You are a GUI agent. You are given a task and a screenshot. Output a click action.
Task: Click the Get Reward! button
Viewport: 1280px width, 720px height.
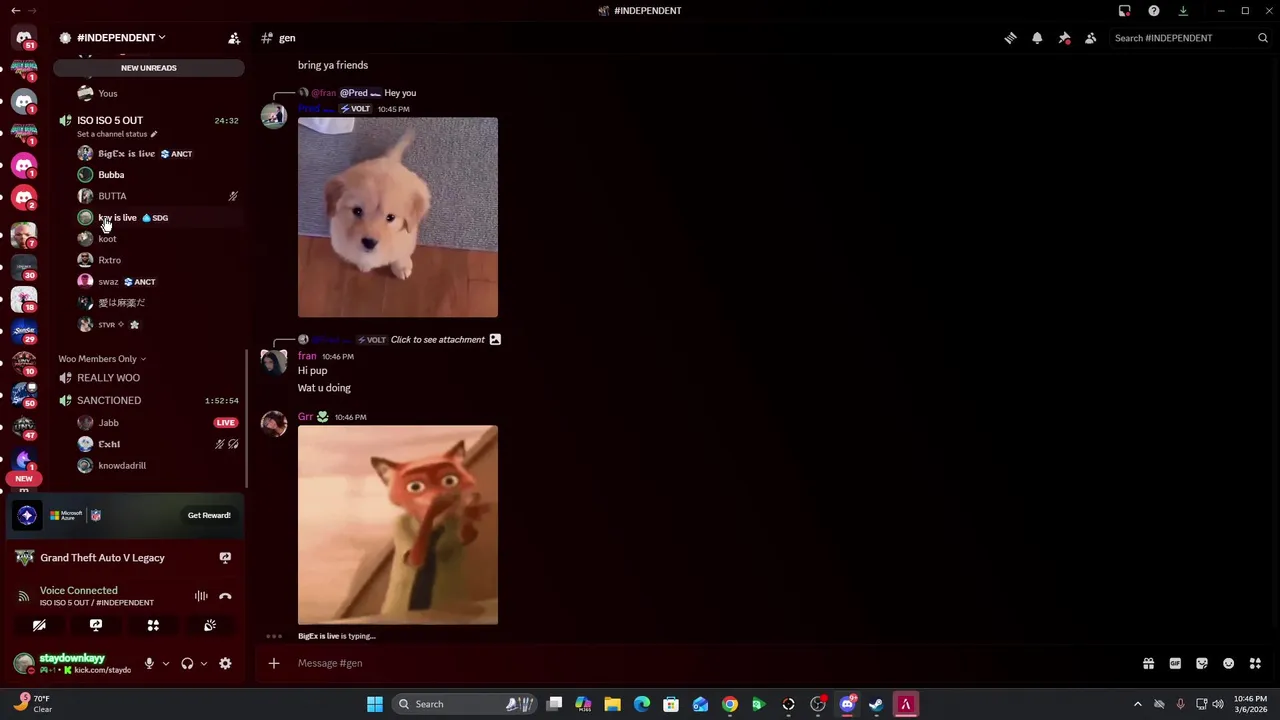click(x=209, y=515)
